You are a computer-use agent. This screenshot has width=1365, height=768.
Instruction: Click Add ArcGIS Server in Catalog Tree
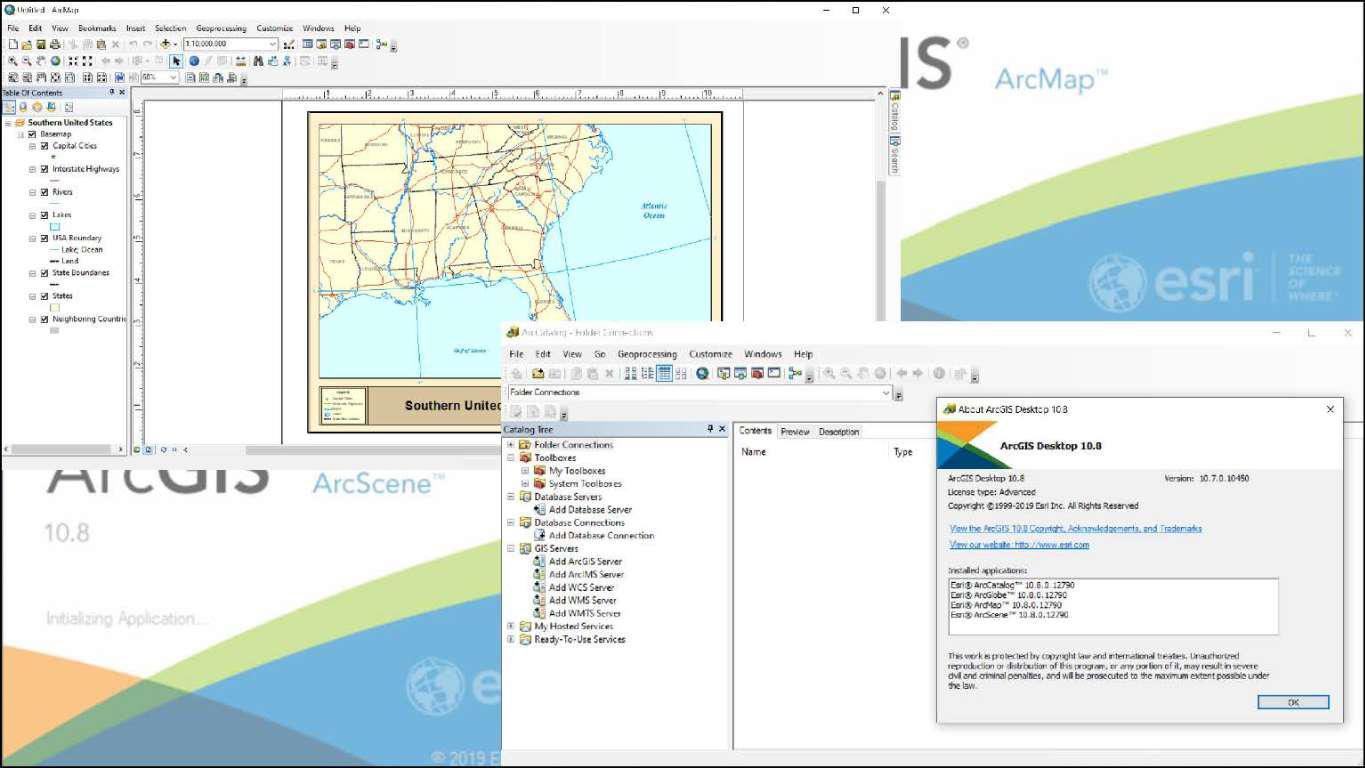[585, 562]
